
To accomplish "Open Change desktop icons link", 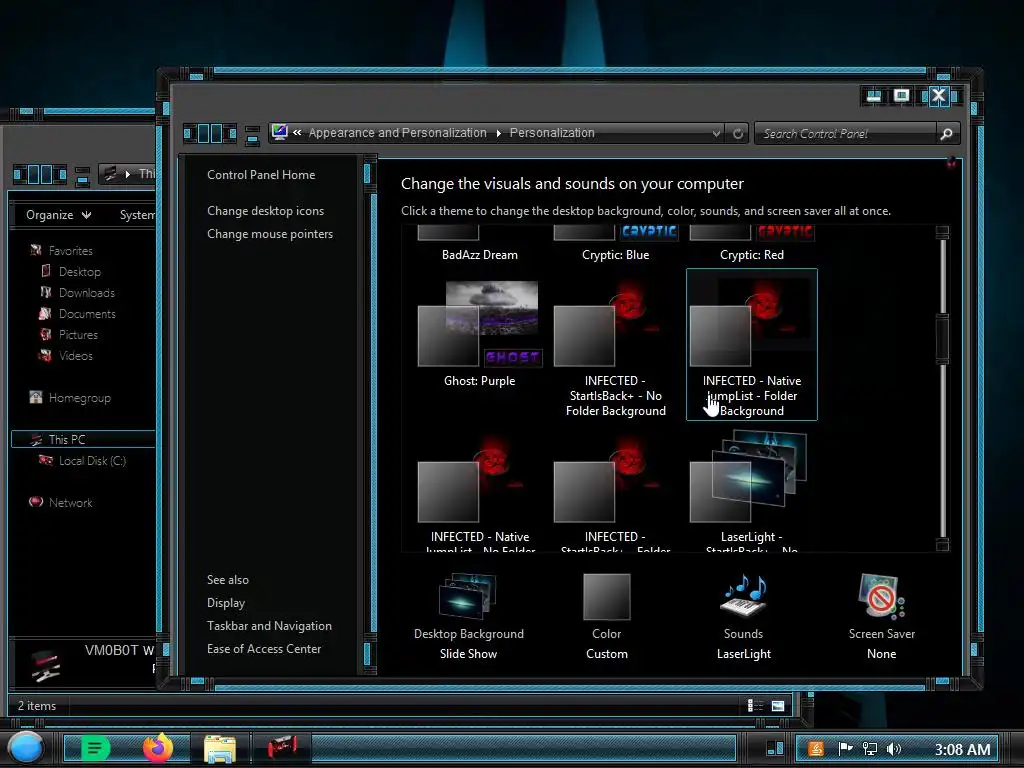I will (x=265, y=211).
